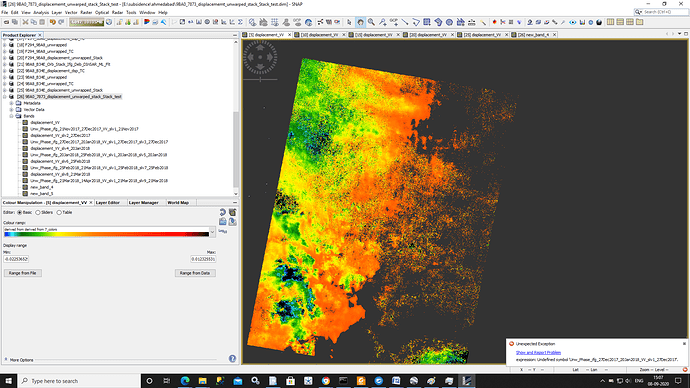Click the colour ramp gradient bar
The height and width of the screenshot is (388, 690).
coord(106,234)
